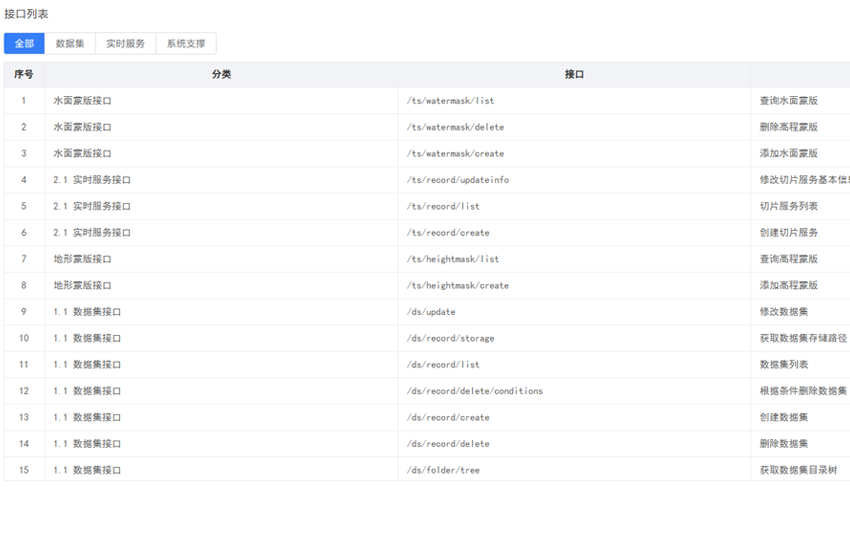Click the 获取数据集目录树 description

coord(797,470)
